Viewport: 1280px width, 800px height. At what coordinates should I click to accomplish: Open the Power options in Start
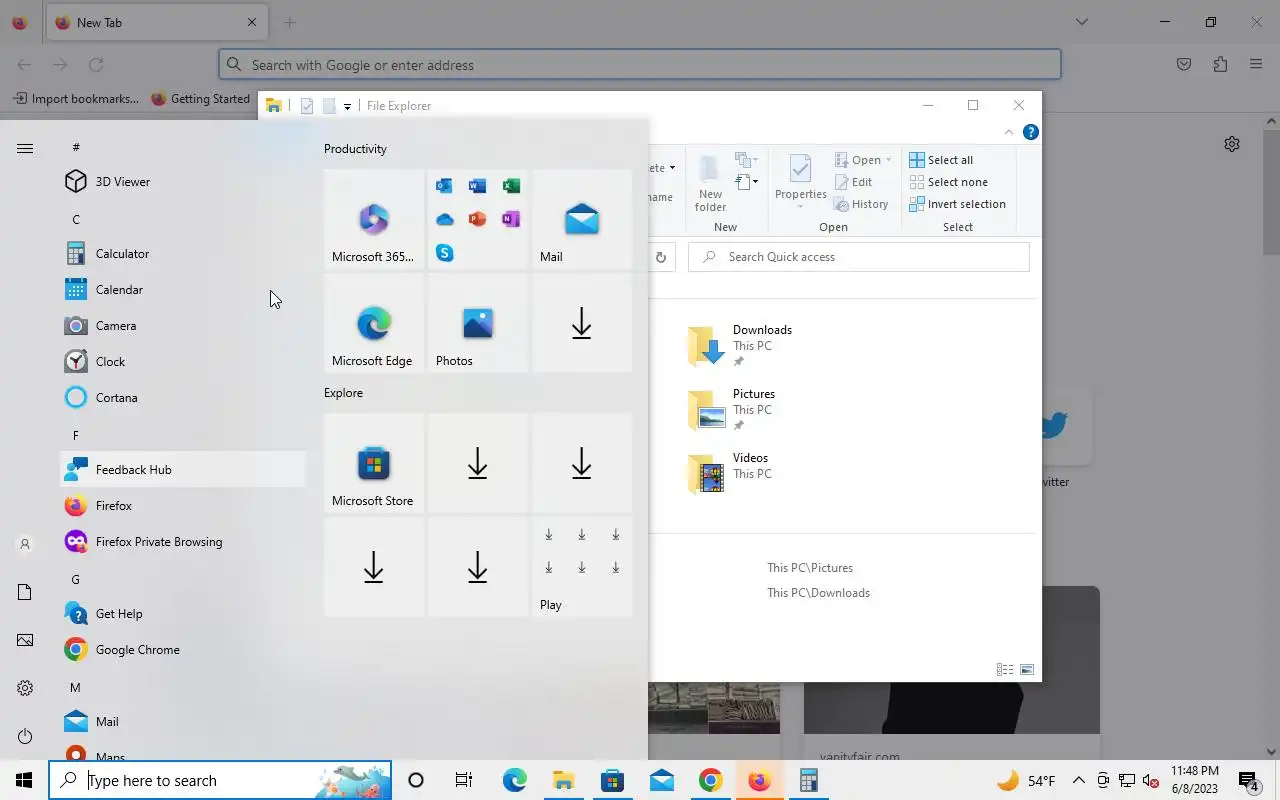coord(25,736)
